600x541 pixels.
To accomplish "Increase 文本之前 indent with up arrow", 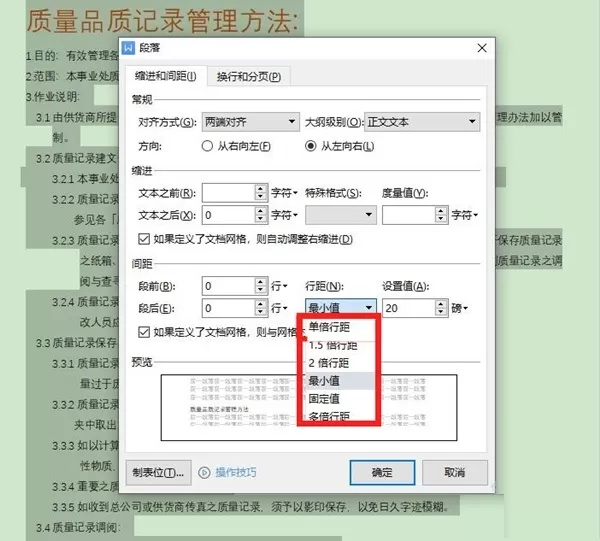I will point(261,189).
